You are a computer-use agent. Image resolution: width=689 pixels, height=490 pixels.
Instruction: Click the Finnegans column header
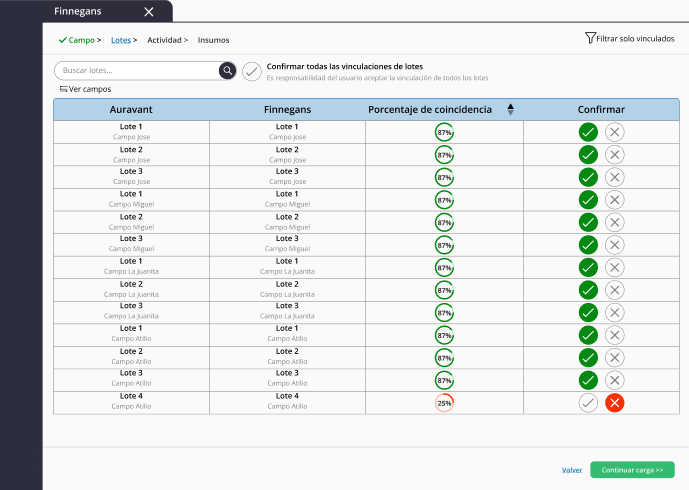click(x=287, y=109)
